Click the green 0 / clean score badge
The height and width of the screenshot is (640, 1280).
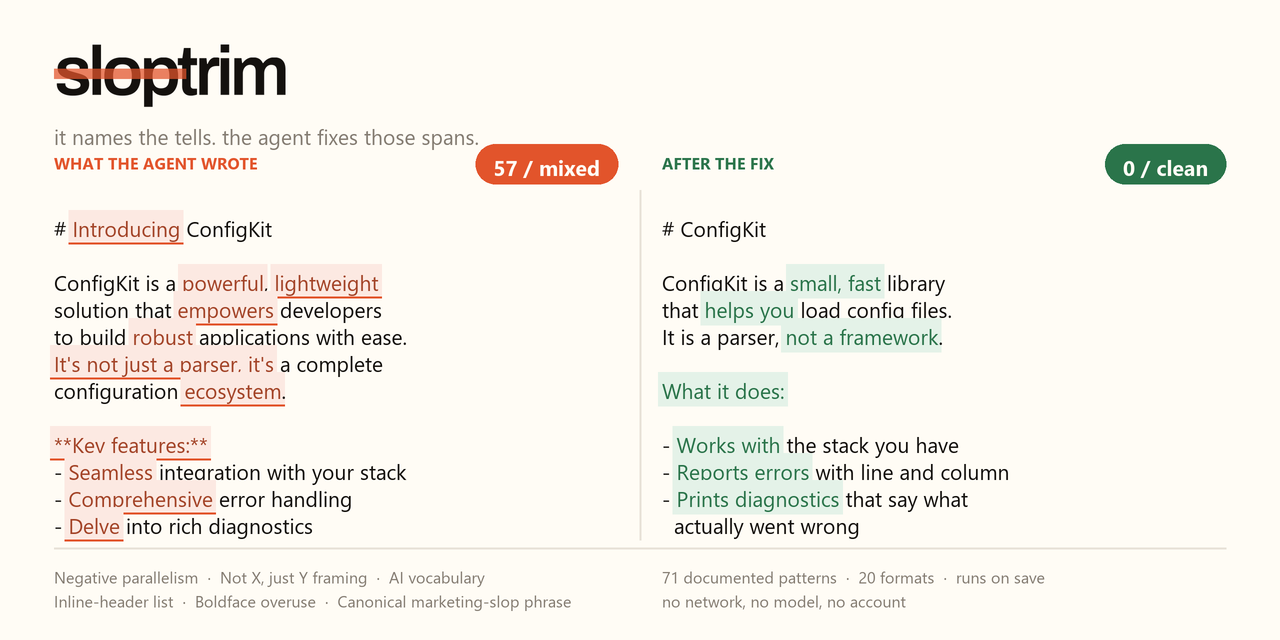[1165, 166]
